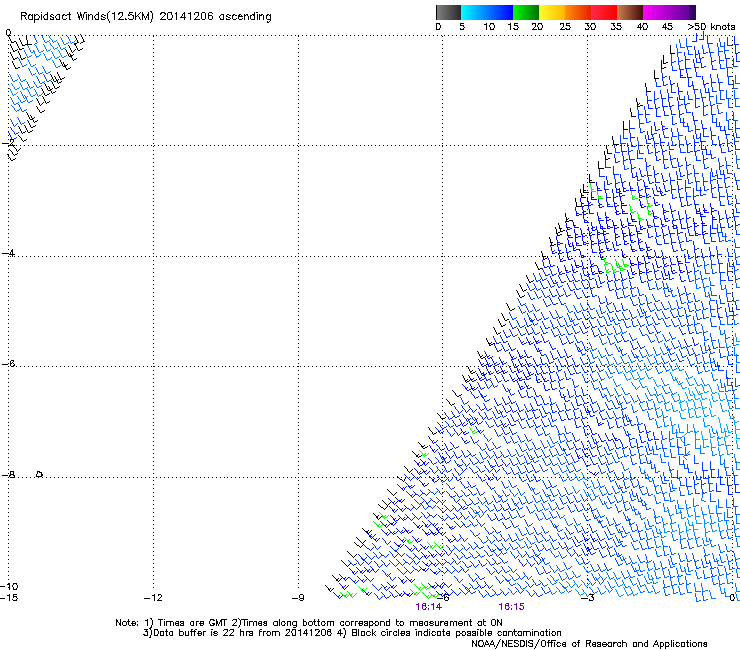Click the 'Data buffer is 22 hrs' footnote line
This screenshot has height=650, width=740.
[352, 633]
